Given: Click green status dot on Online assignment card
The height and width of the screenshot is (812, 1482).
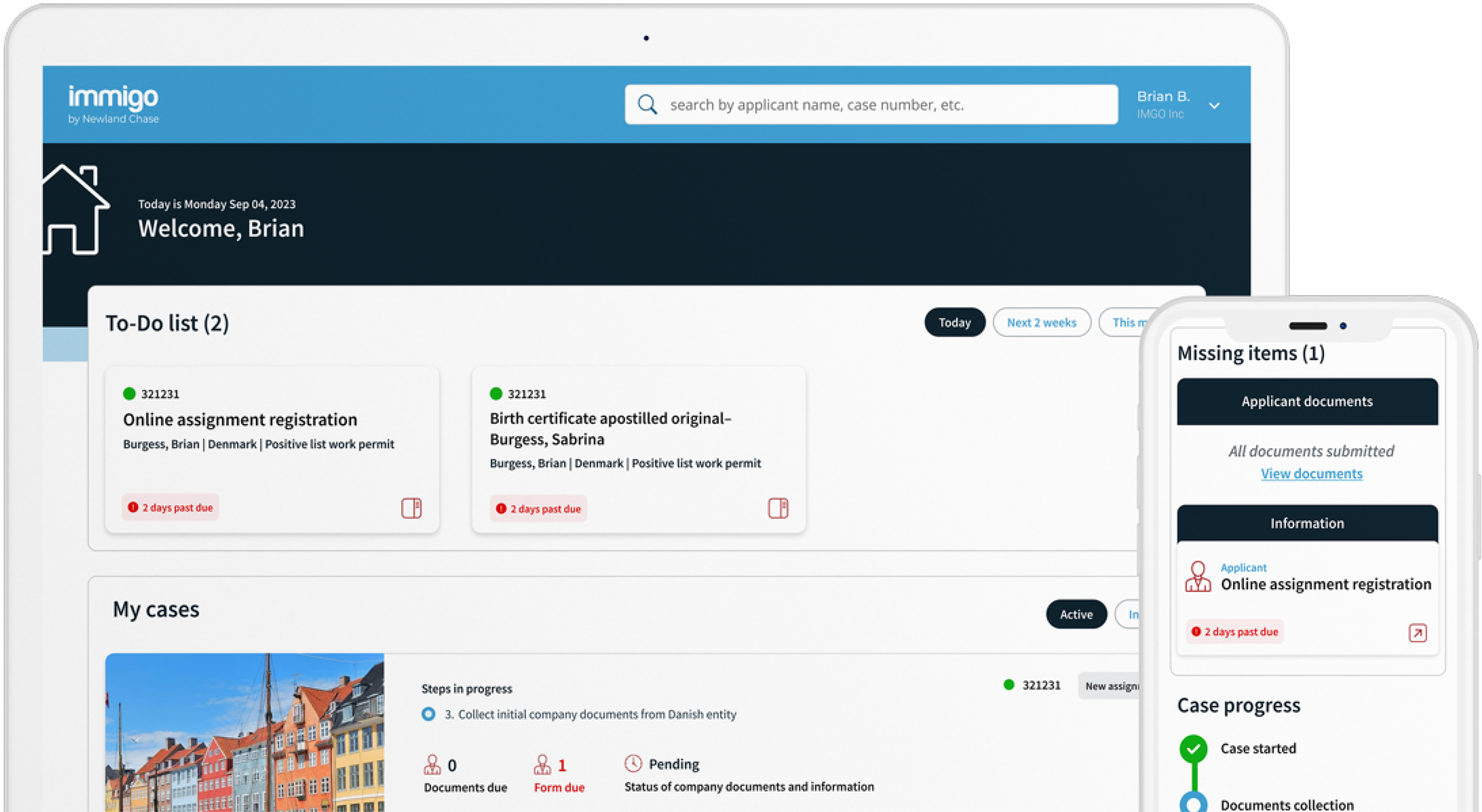Looking at the screenshot, I should (130, 394).
